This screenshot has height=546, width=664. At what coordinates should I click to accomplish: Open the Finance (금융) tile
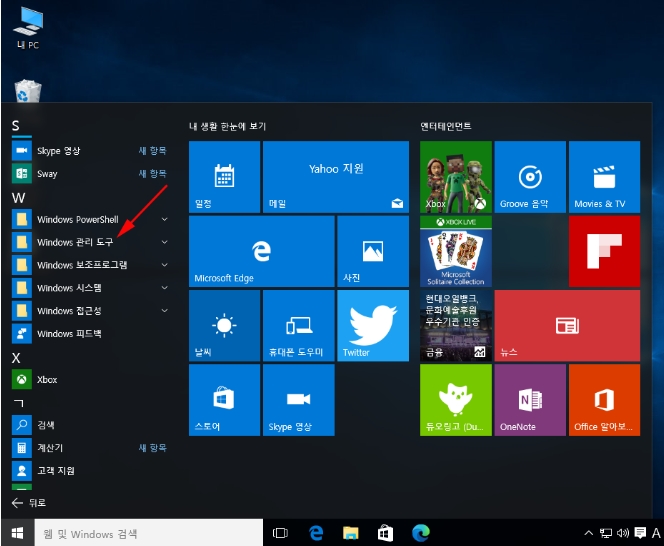pyautogui.click(x=456, y=326)
